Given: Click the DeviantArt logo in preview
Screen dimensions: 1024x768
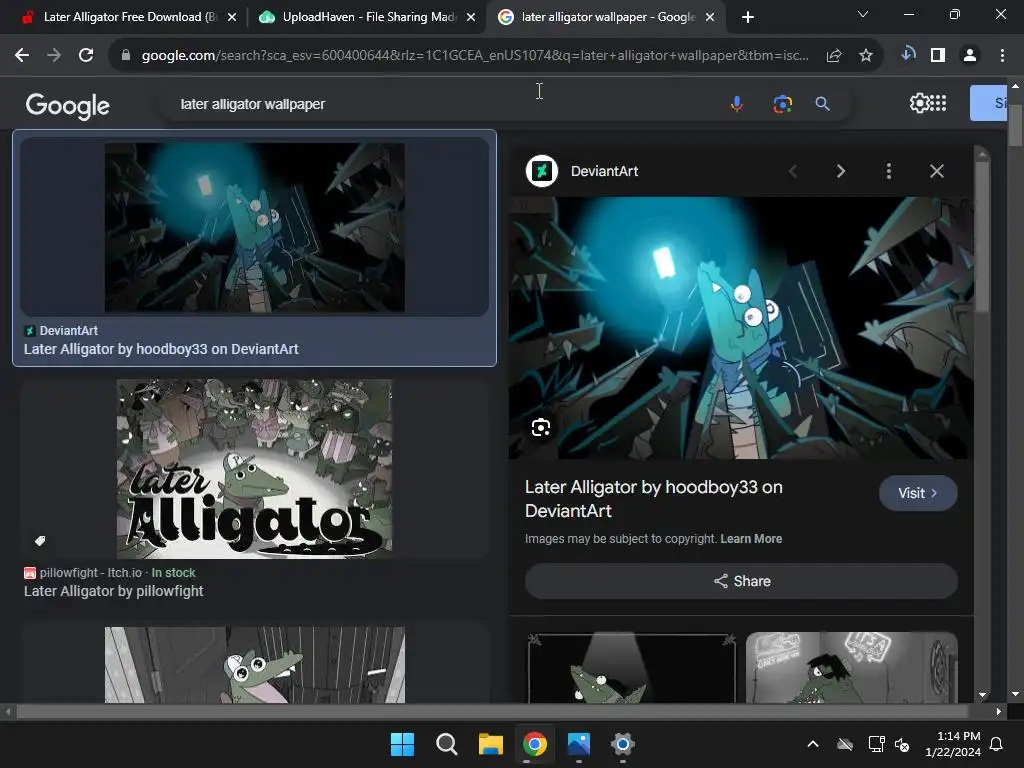Looking at the screenshot, I should click(541, 171).
